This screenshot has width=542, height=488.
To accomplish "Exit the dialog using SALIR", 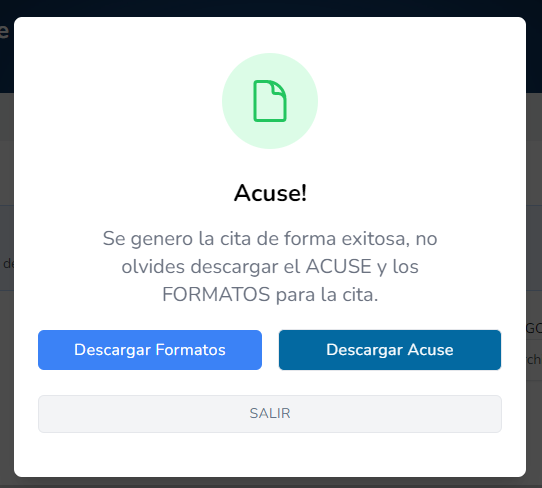I will (270, 414).
